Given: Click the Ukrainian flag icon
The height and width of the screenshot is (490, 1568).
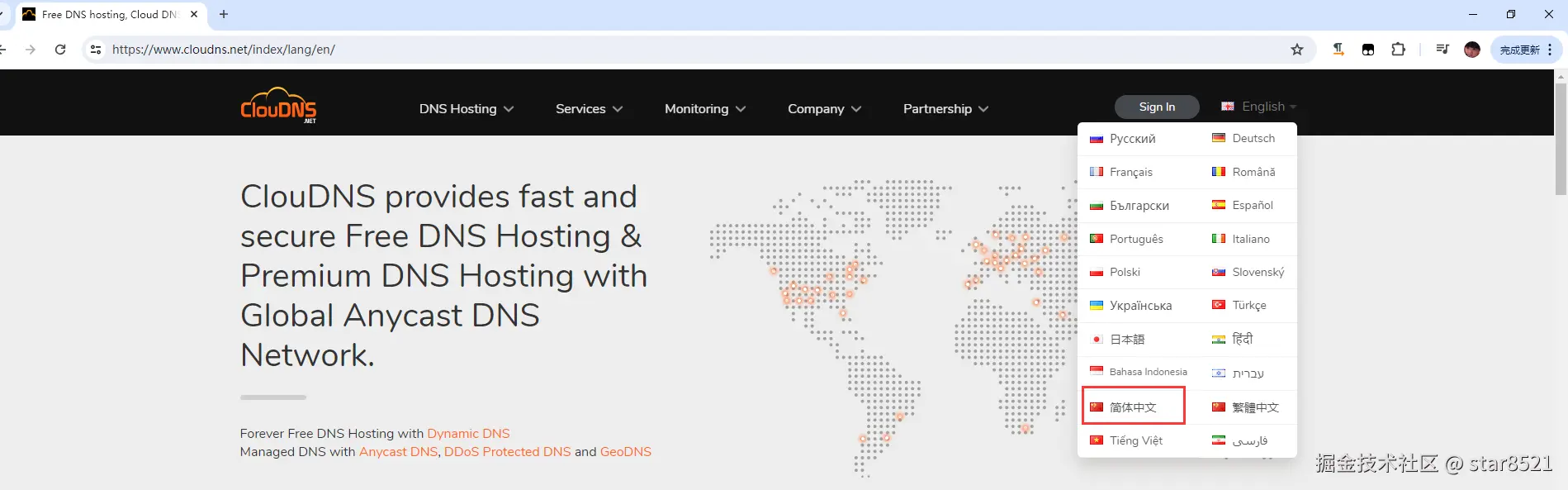Looking at the screenshot, I should point(1097,306).
